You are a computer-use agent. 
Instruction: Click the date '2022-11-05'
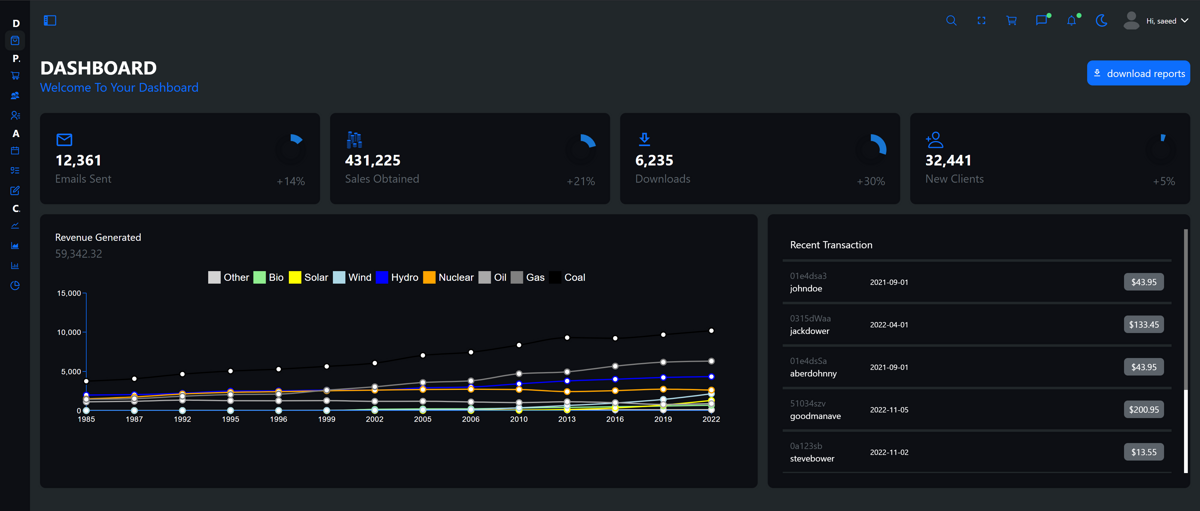889,410
